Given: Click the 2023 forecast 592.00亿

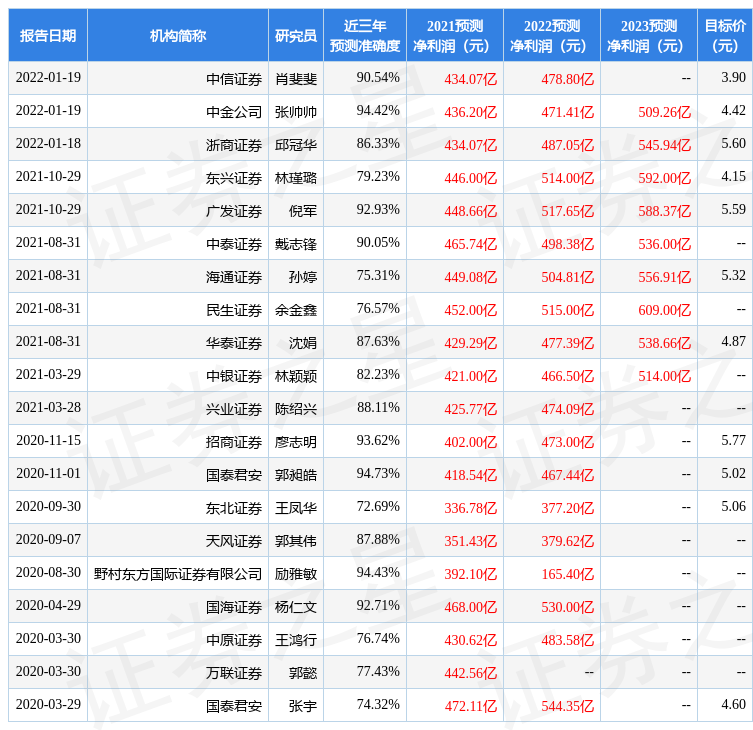Looking at the screenshot, I should [x=665, y=178].
